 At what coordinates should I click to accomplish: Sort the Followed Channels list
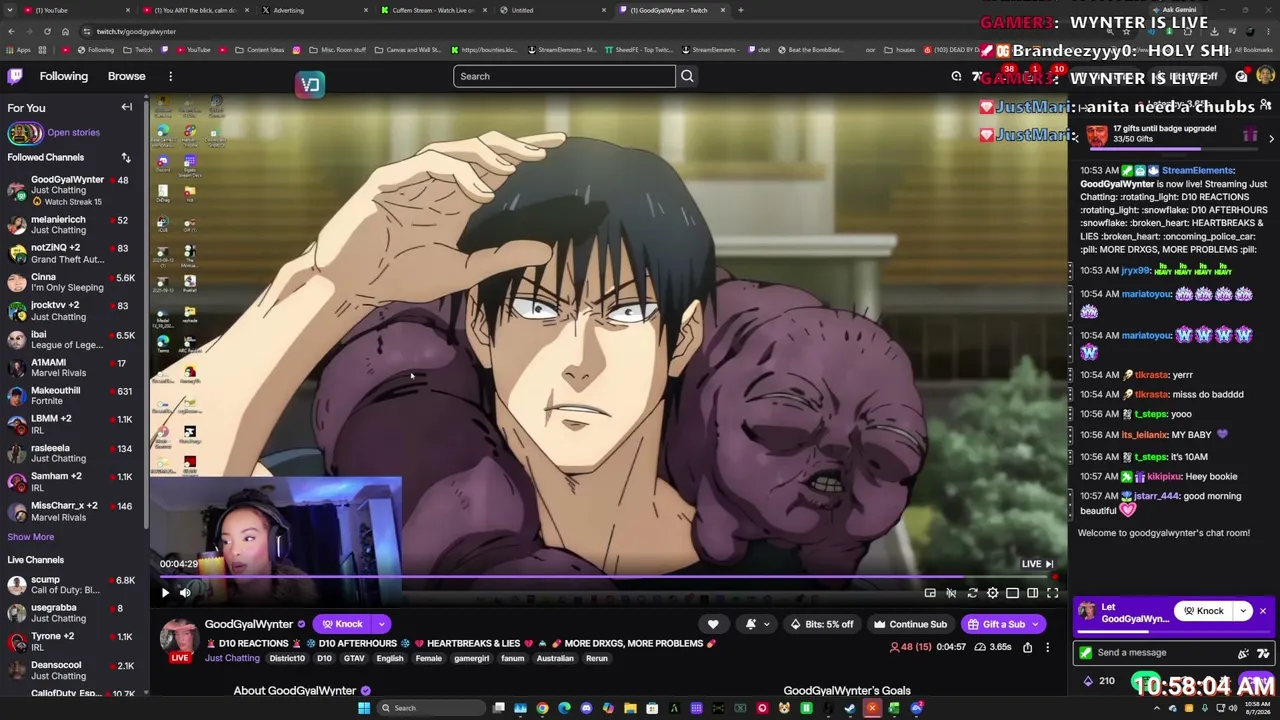[x=126, y=157]
